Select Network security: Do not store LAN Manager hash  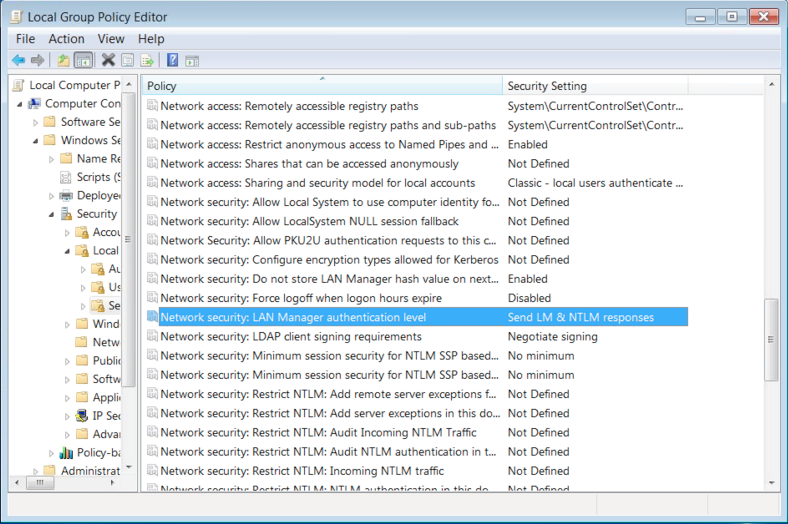329,279
